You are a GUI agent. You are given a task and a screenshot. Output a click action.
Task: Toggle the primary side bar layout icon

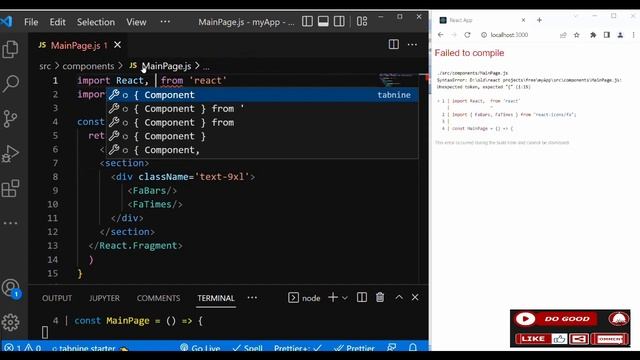(307, 21)
